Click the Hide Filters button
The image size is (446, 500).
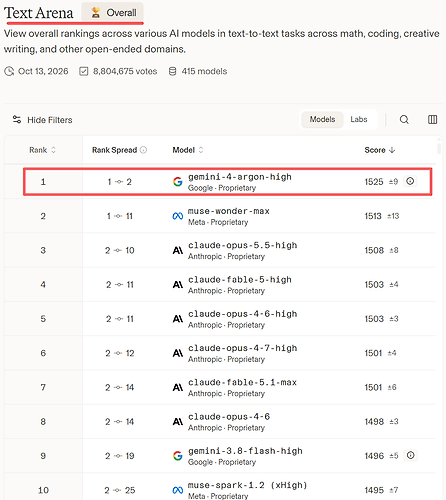pos(42,120)
